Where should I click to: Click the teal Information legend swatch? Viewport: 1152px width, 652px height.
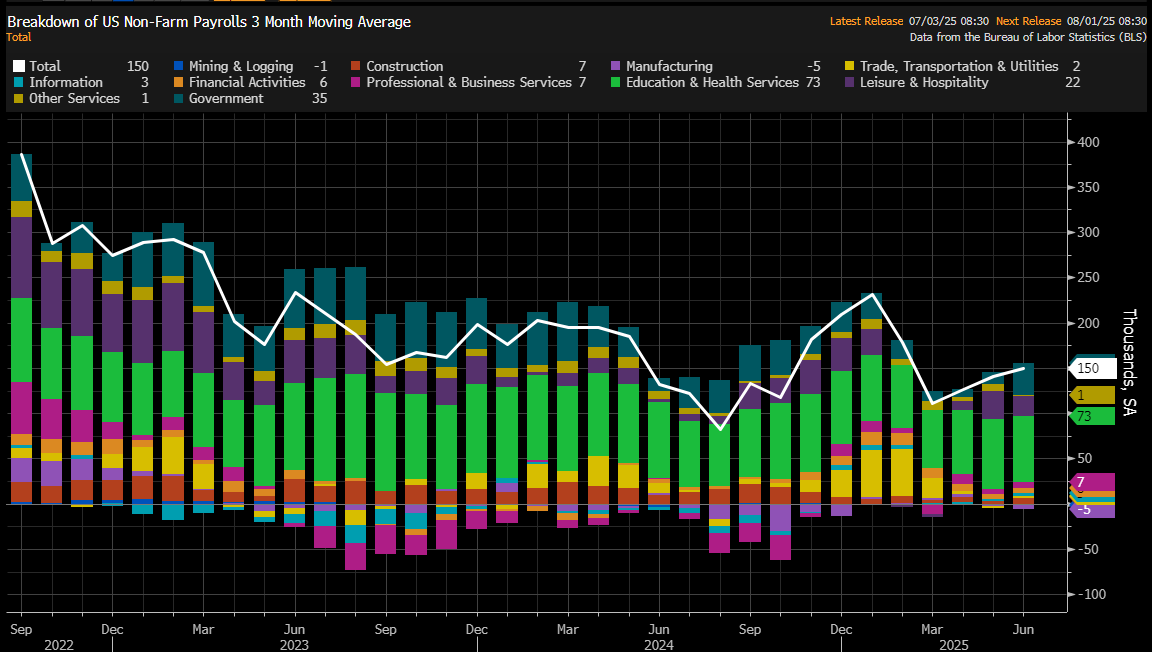(18, 83)
